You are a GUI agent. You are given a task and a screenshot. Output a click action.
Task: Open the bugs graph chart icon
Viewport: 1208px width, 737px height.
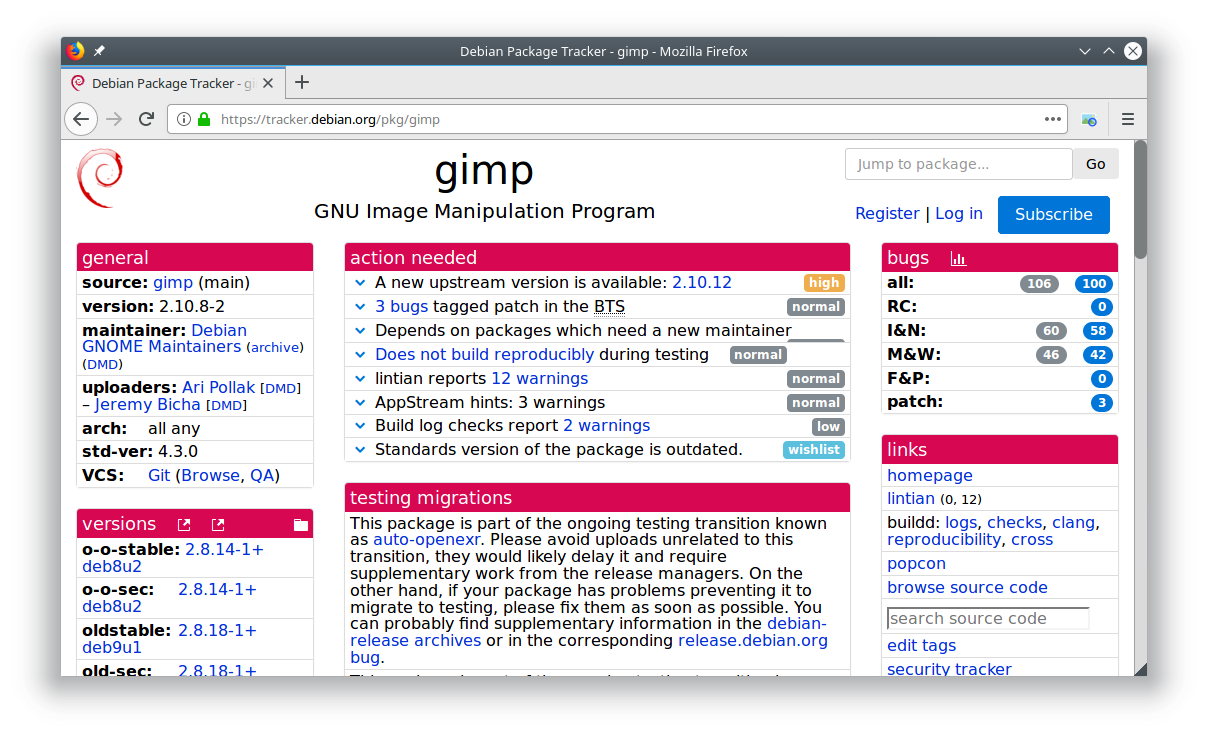click(x=958, y=258)
